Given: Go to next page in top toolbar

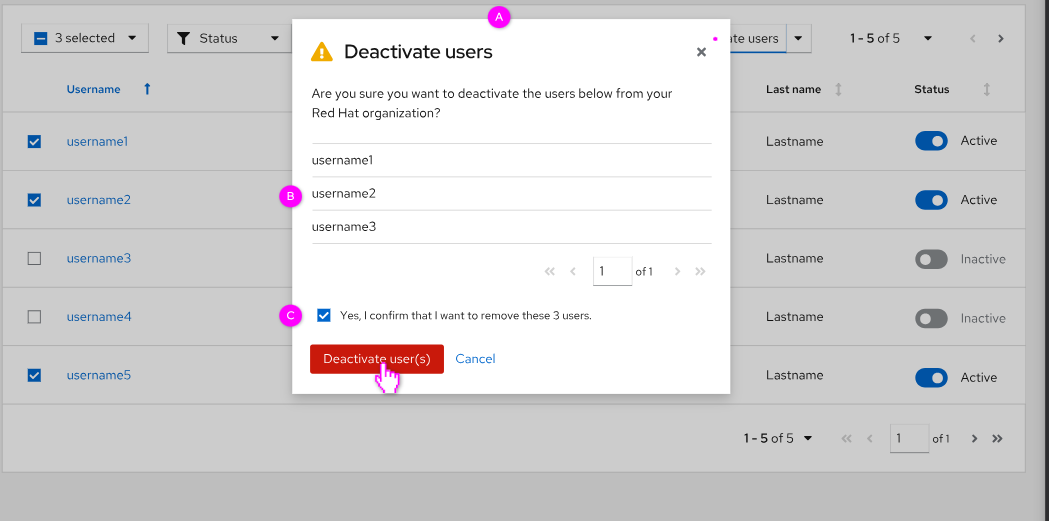Looking at the screenshot, I should (x=1001, y=39).
